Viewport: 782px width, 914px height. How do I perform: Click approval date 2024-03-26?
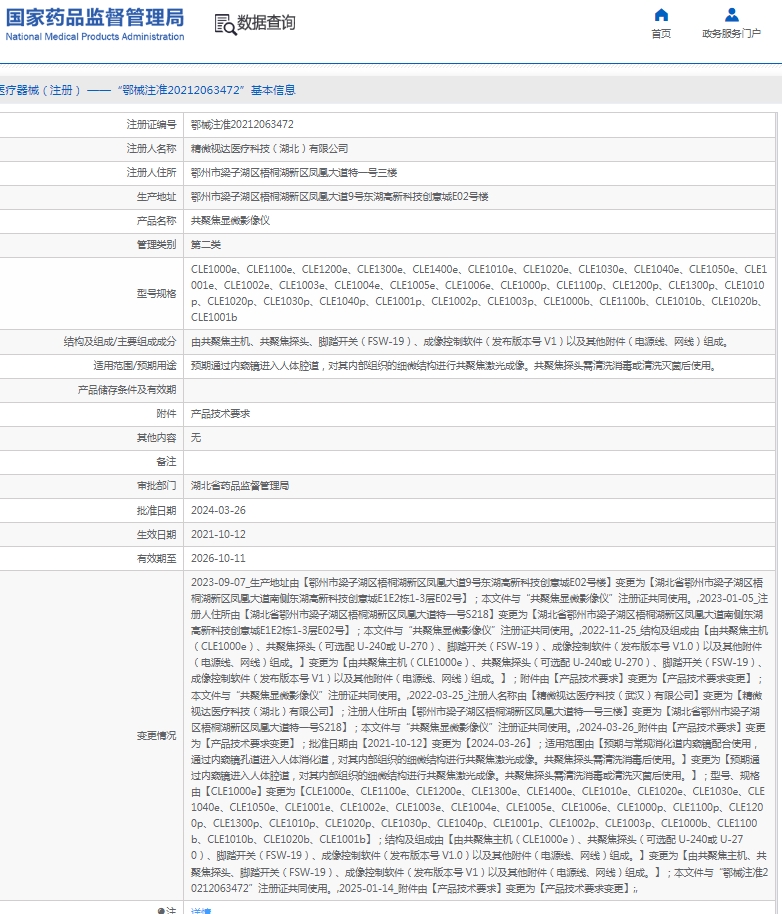tap(218, 511)
